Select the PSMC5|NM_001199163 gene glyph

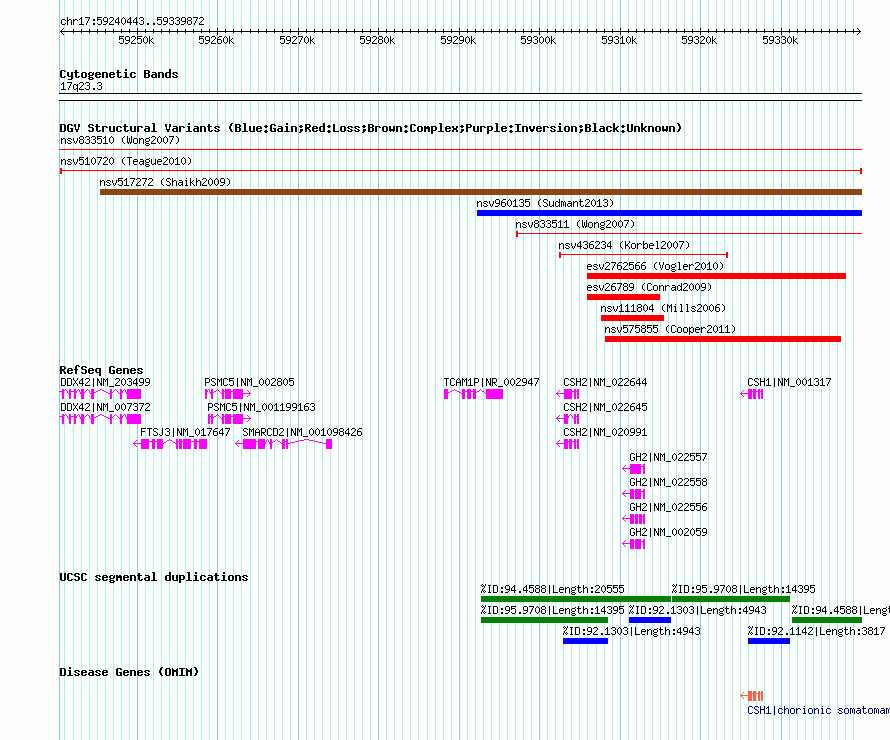click(229, 419)
